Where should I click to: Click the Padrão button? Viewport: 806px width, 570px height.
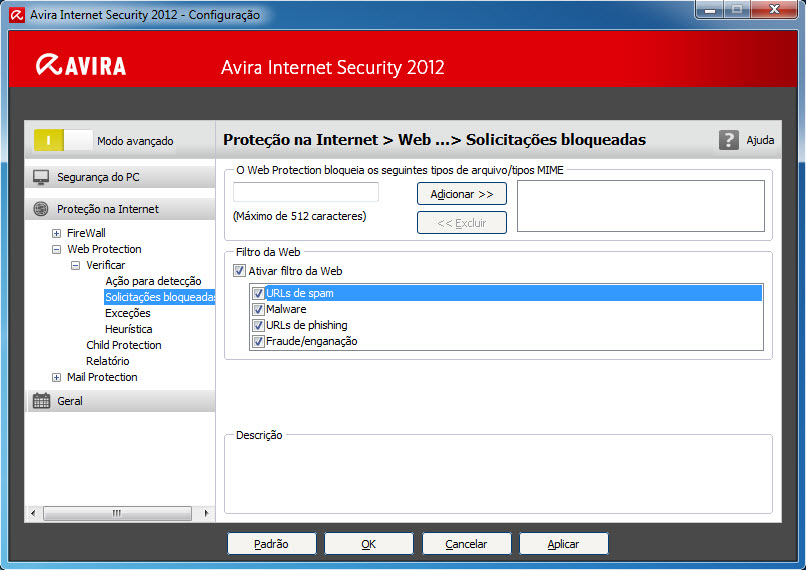[x=271, y=544]
